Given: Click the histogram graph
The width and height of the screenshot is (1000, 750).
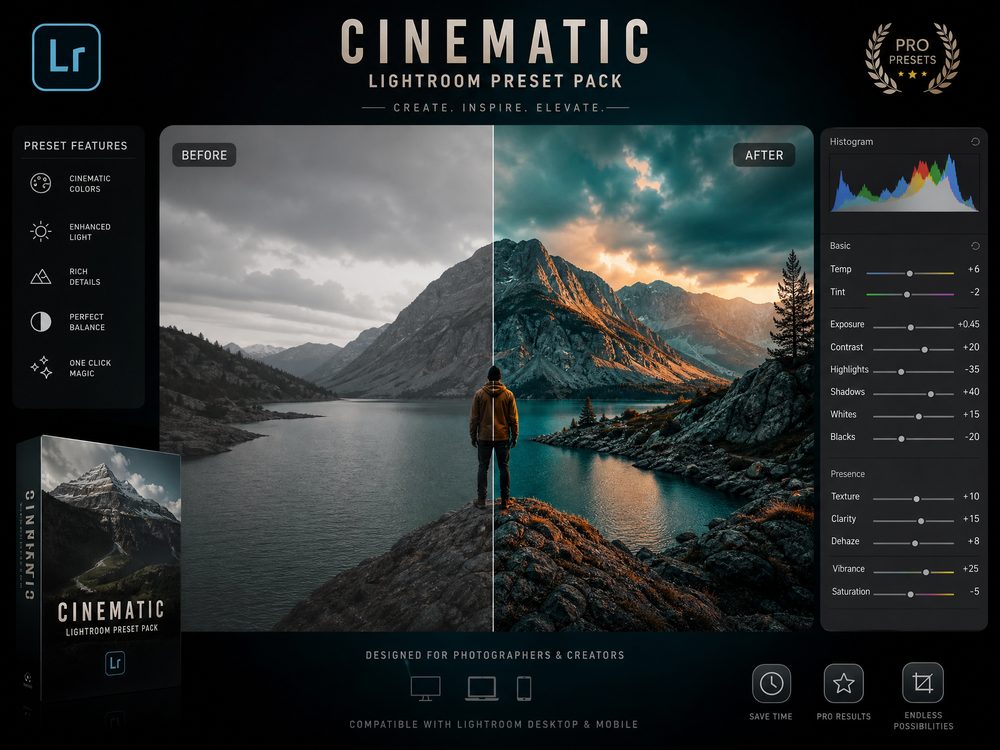Looking at the screenshot, I should click(x=904, y=183).
